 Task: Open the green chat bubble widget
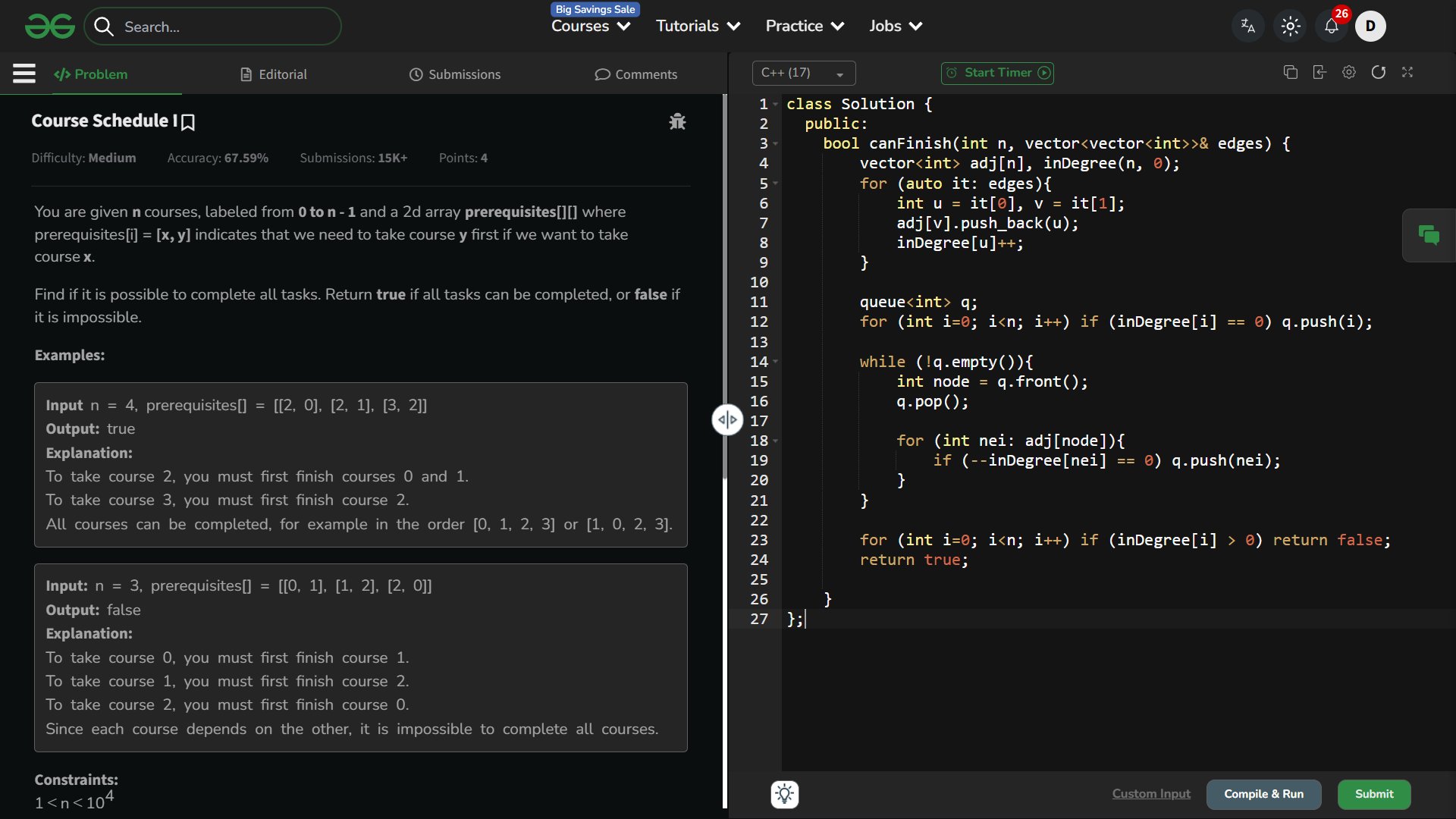(1429, 236)
